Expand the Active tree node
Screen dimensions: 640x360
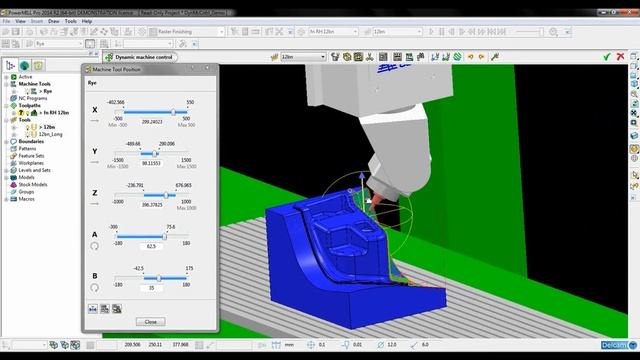[x=6, y=77]
